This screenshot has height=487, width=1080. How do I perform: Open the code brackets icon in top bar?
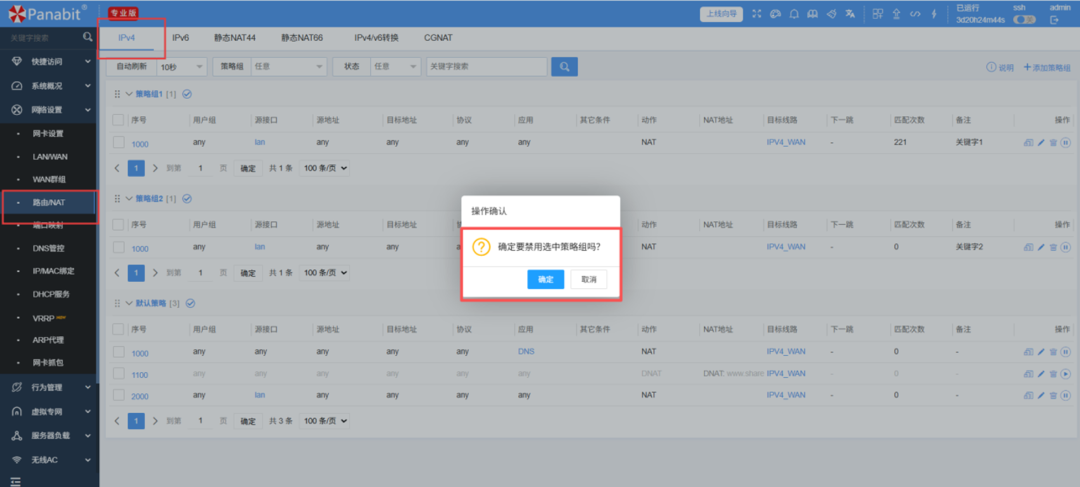915,14
